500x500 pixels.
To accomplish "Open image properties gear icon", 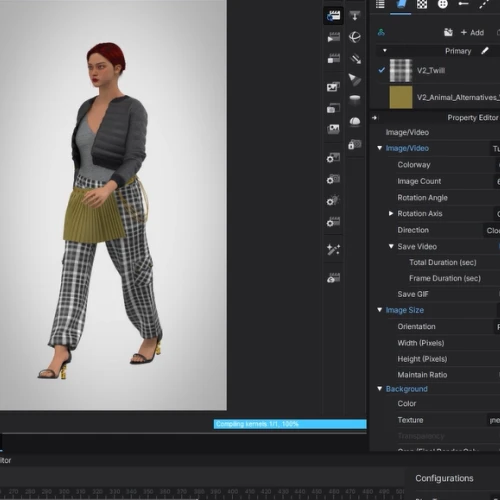I will click(333, 157).
